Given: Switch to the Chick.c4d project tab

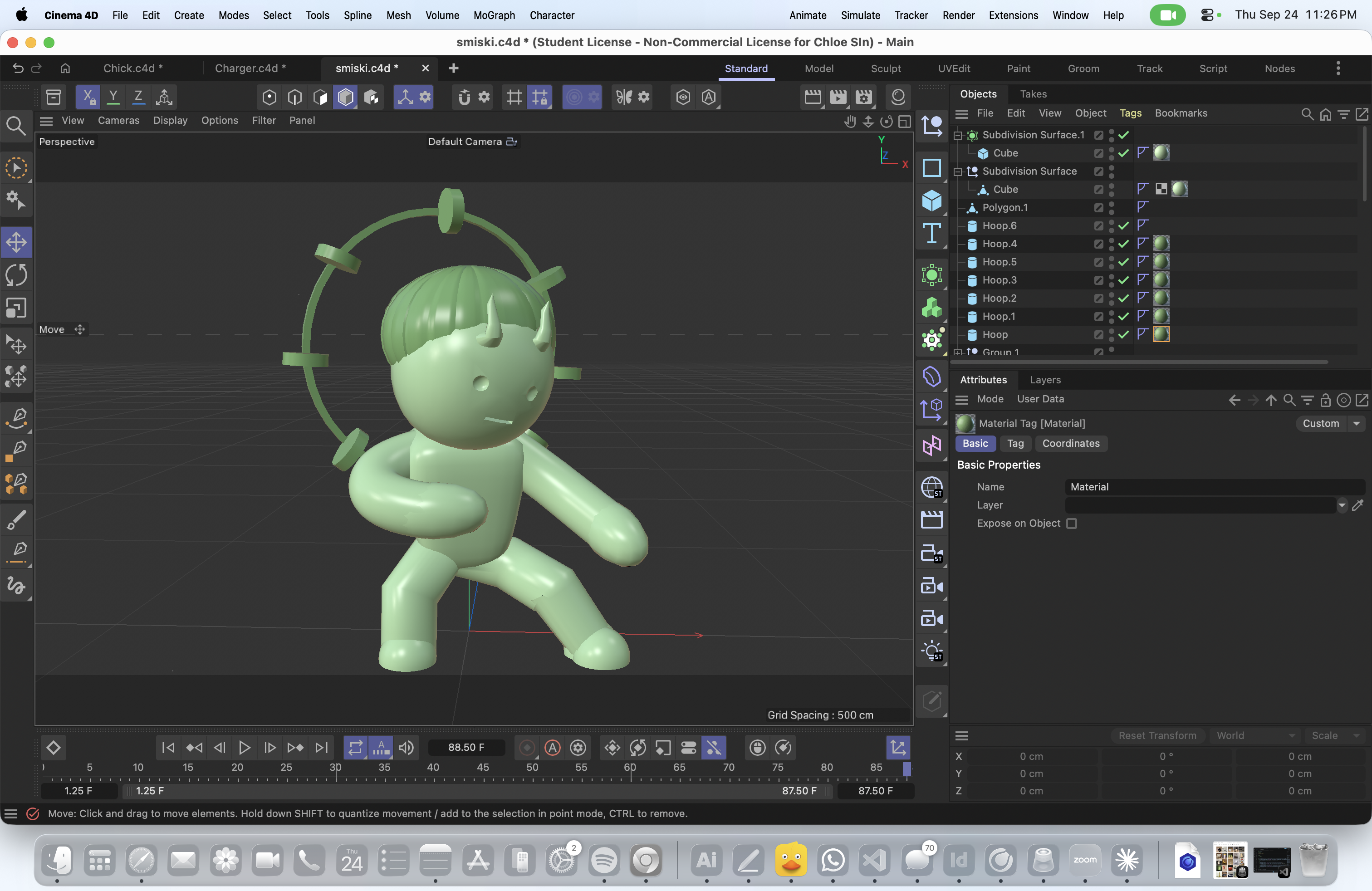Looking at the screenshot, I should 132,68.
